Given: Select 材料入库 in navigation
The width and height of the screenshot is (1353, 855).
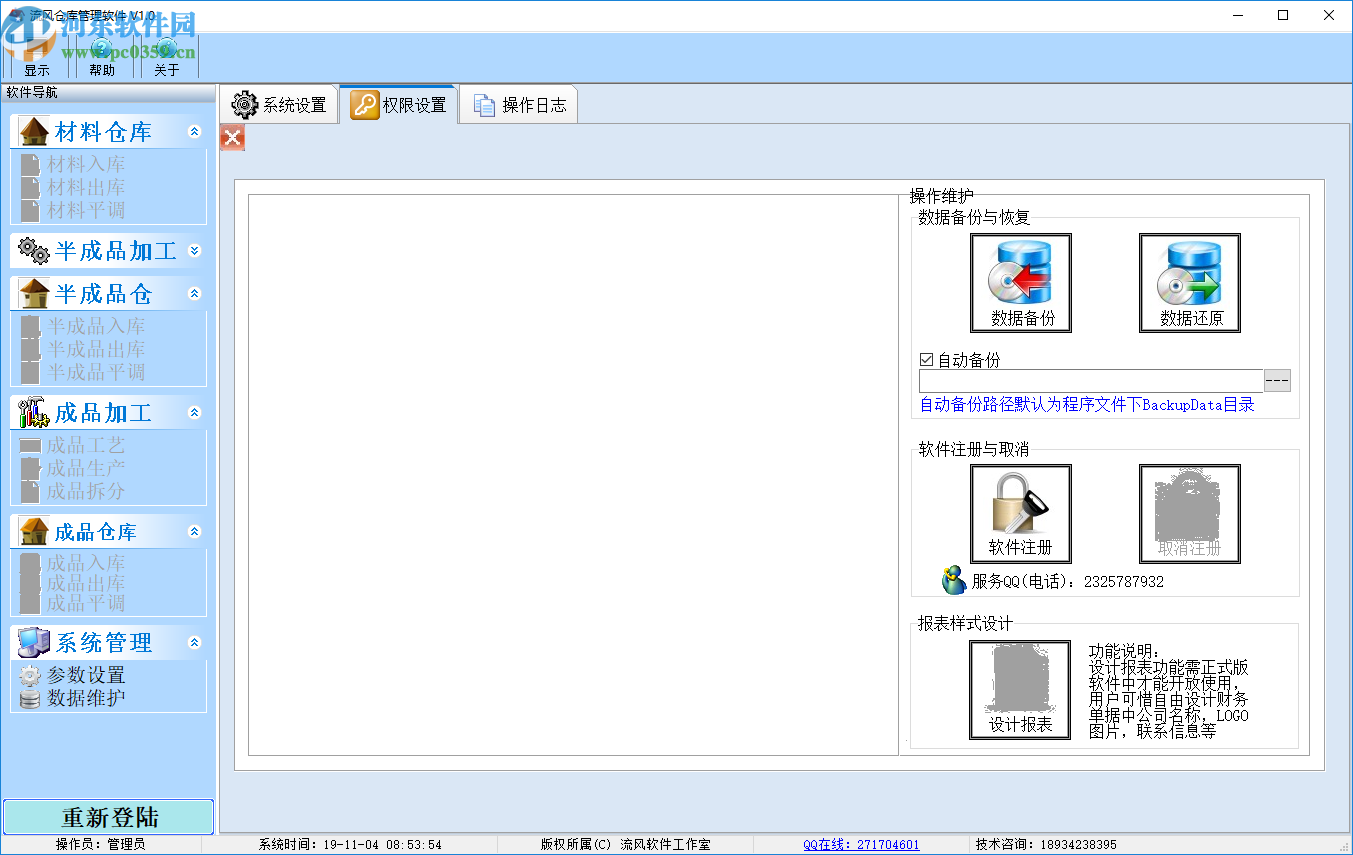Looking at the screenshot, I should tap(86, 164).
